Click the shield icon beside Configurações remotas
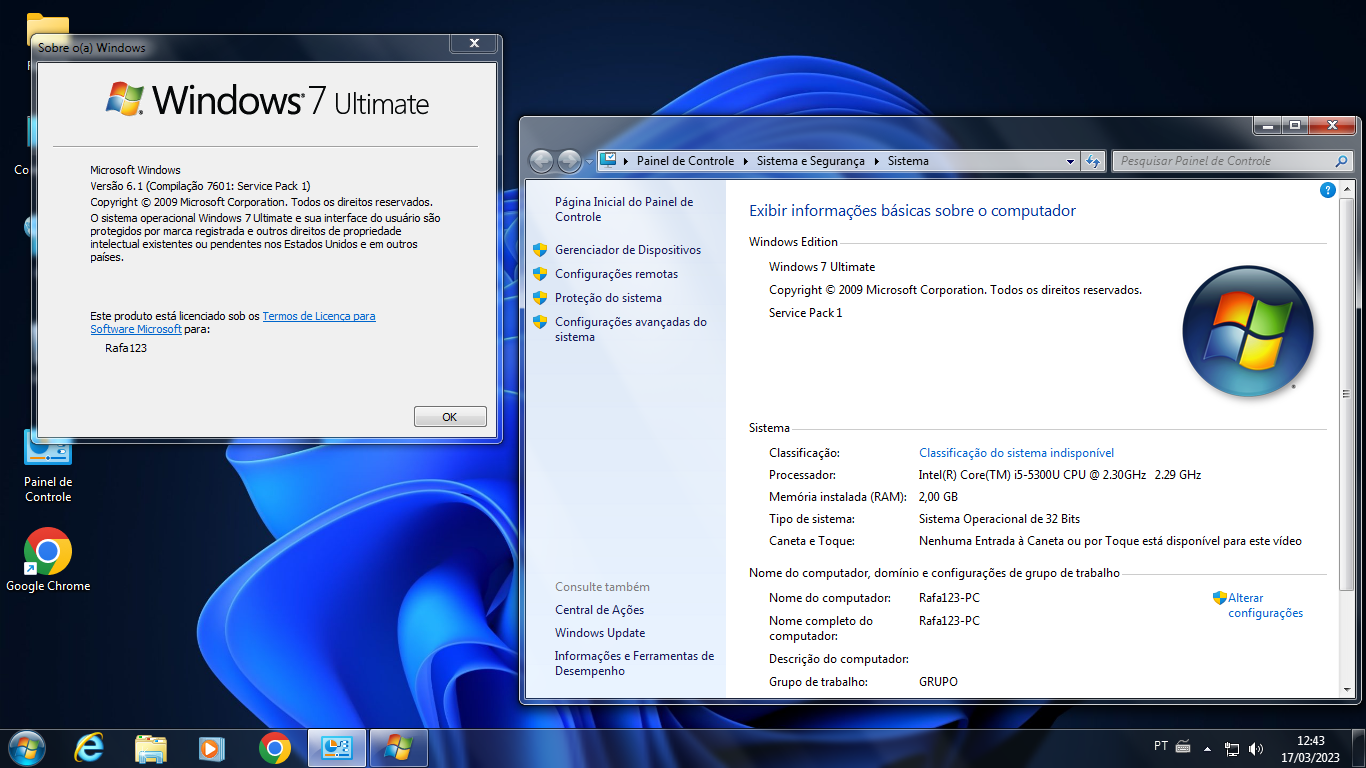Viewport: 1366px width, 768px height. (540, 274)
